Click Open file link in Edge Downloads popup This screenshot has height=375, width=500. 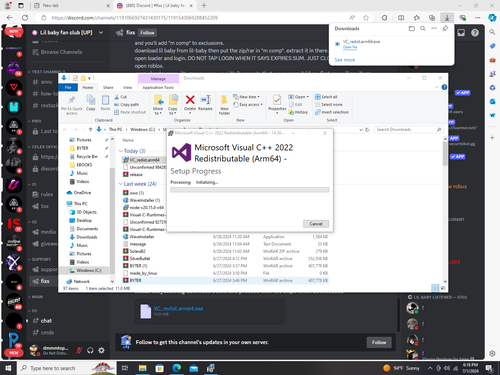[x=350, y=47]
